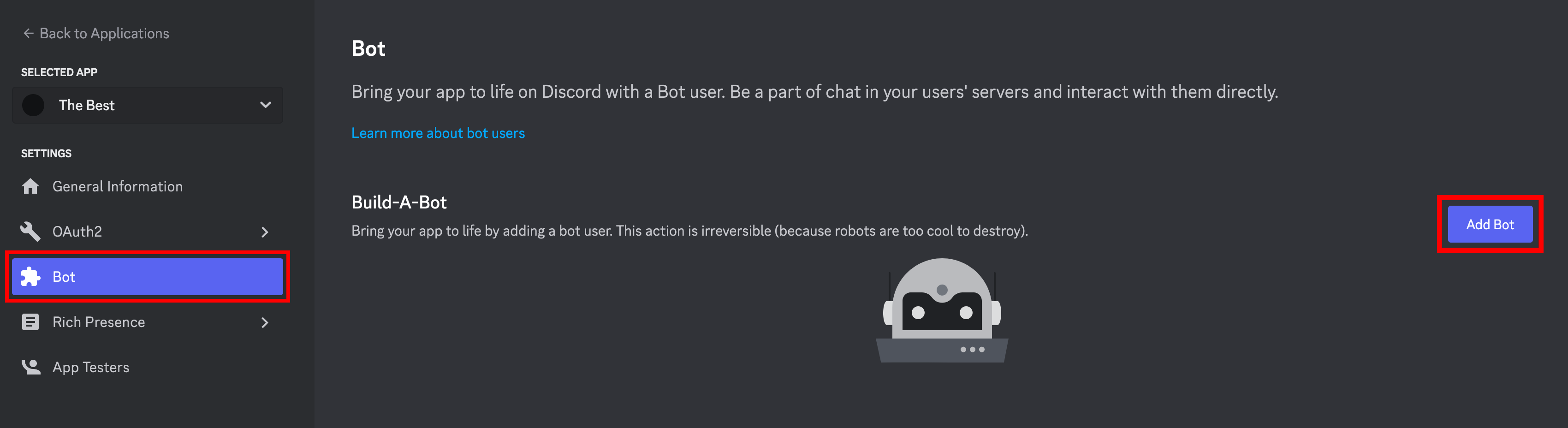Image resolution: width=1568 pixels, height=428 pixels.
Task: Click the home icon for General Information
Action: (x=30, y=186)
